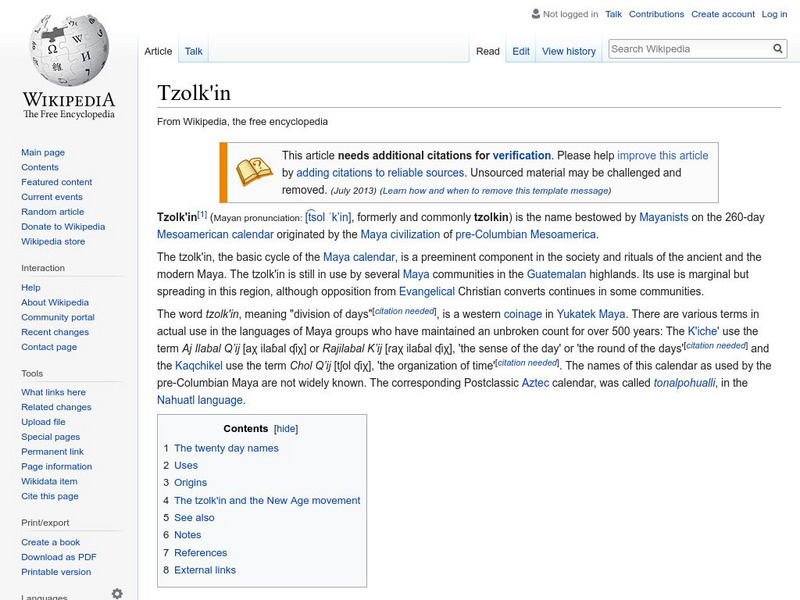Click Upload file
The width and height of the screenshot is (800, 600).
[43, 421]
